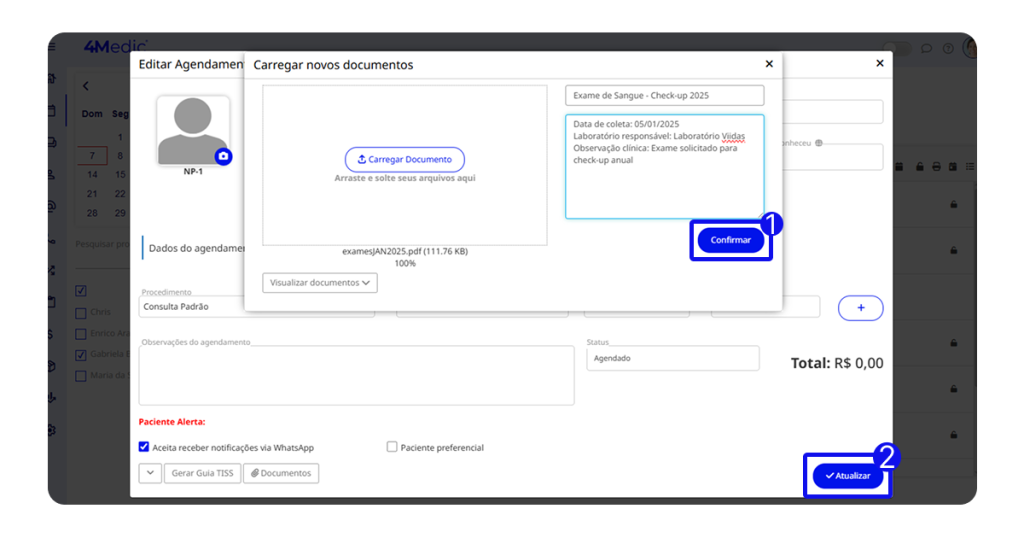Expand Visualizar documentos dropdown
Viewport: 1024px width, 538px height.
[x=320, y=283]
